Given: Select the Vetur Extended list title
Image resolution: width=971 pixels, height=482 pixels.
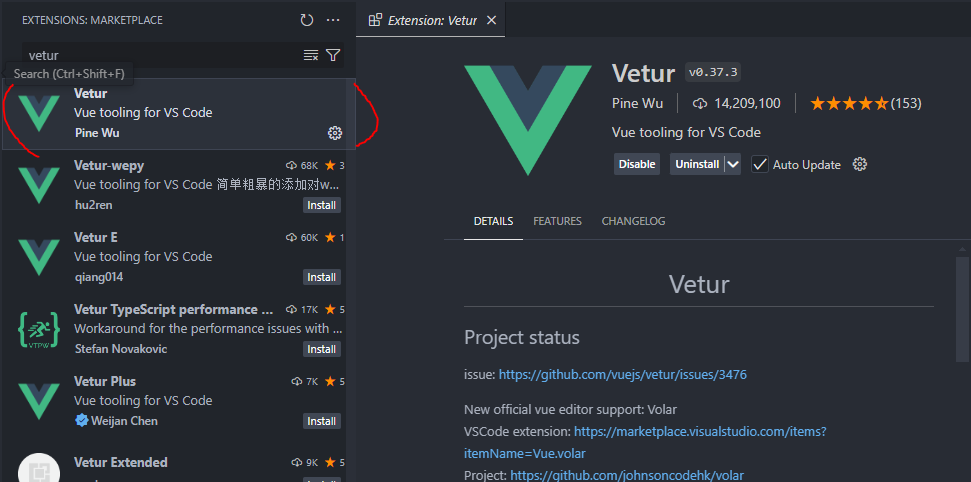Looking at the screenshot, I should tap(121, 462).
